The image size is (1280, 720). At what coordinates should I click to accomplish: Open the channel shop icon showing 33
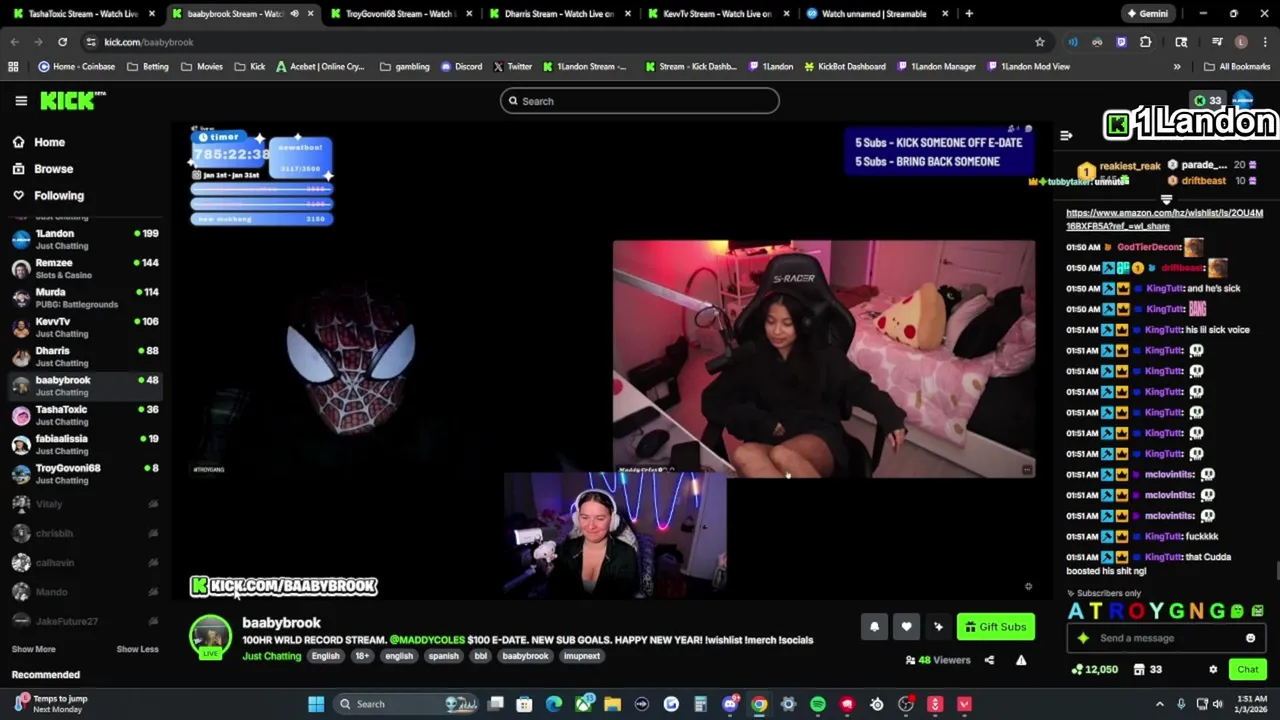[x=1147, y=669]
